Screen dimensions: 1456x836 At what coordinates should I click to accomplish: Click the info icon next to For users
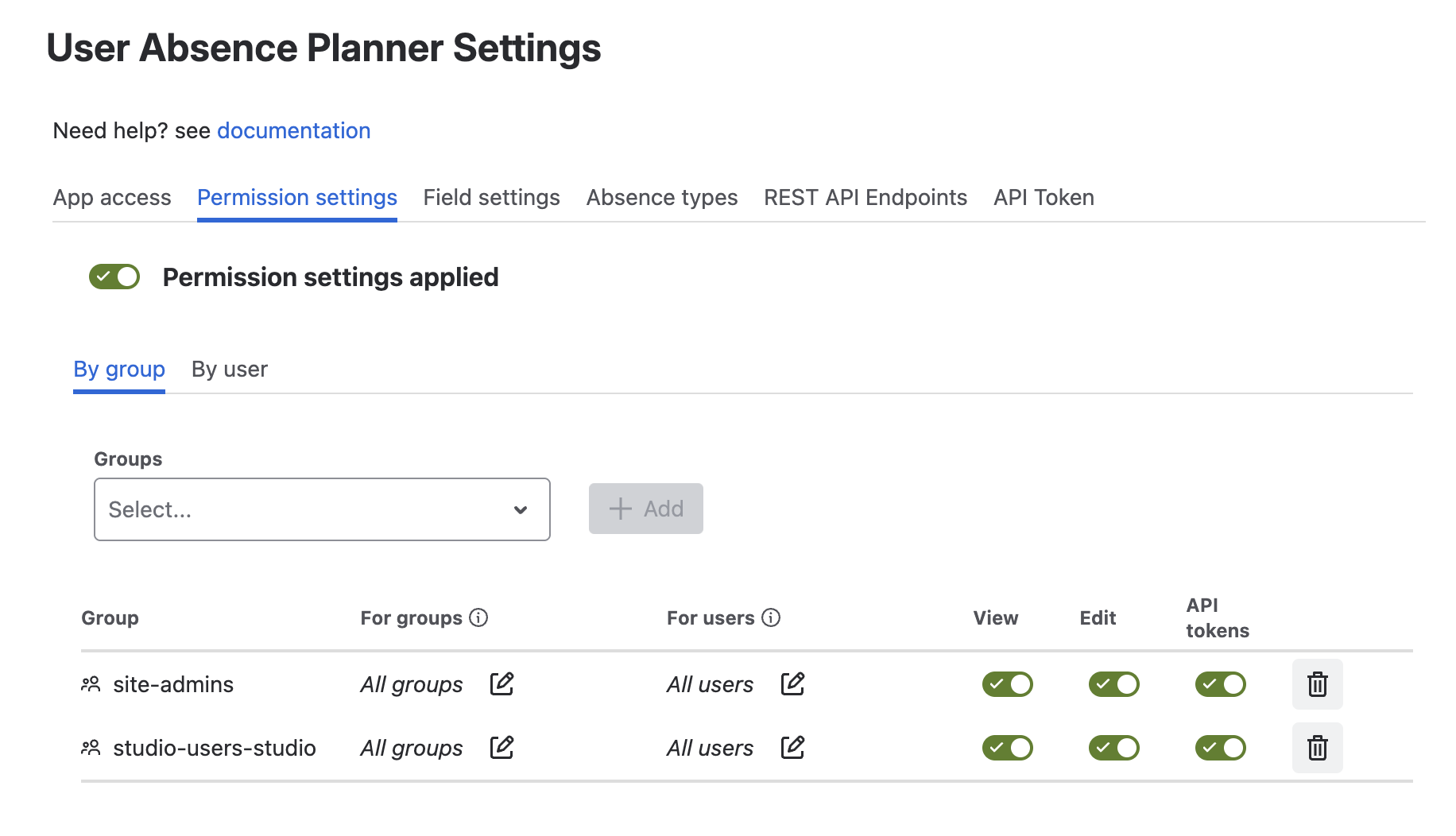771,617
